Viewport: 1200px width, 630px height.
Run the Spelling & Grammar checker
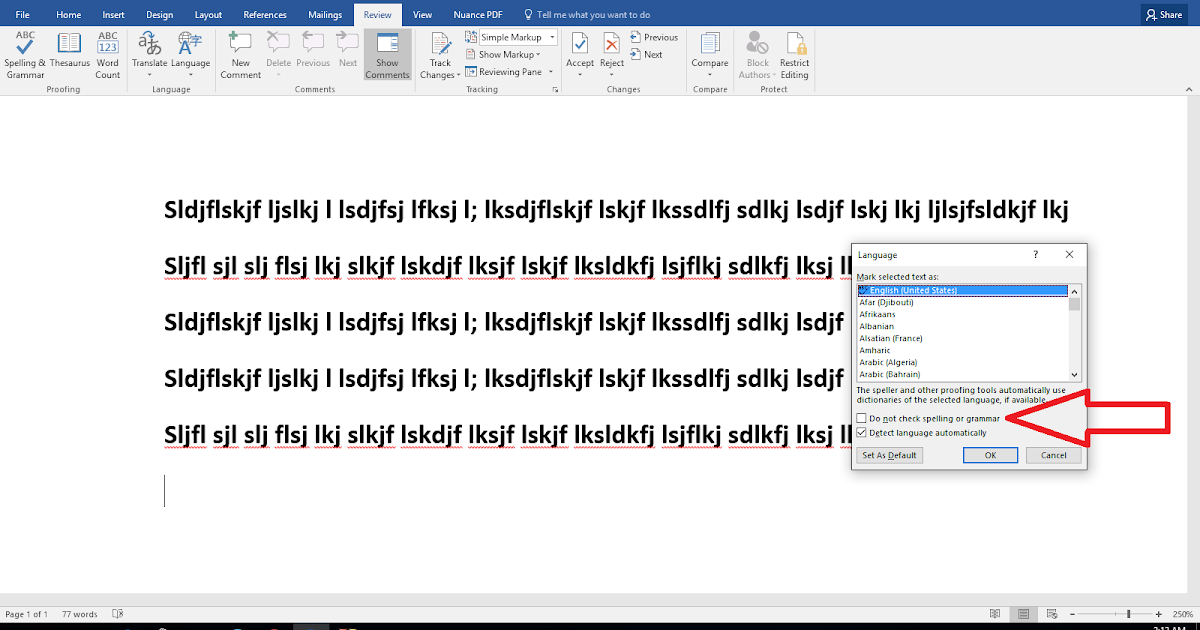click(23, 55)
